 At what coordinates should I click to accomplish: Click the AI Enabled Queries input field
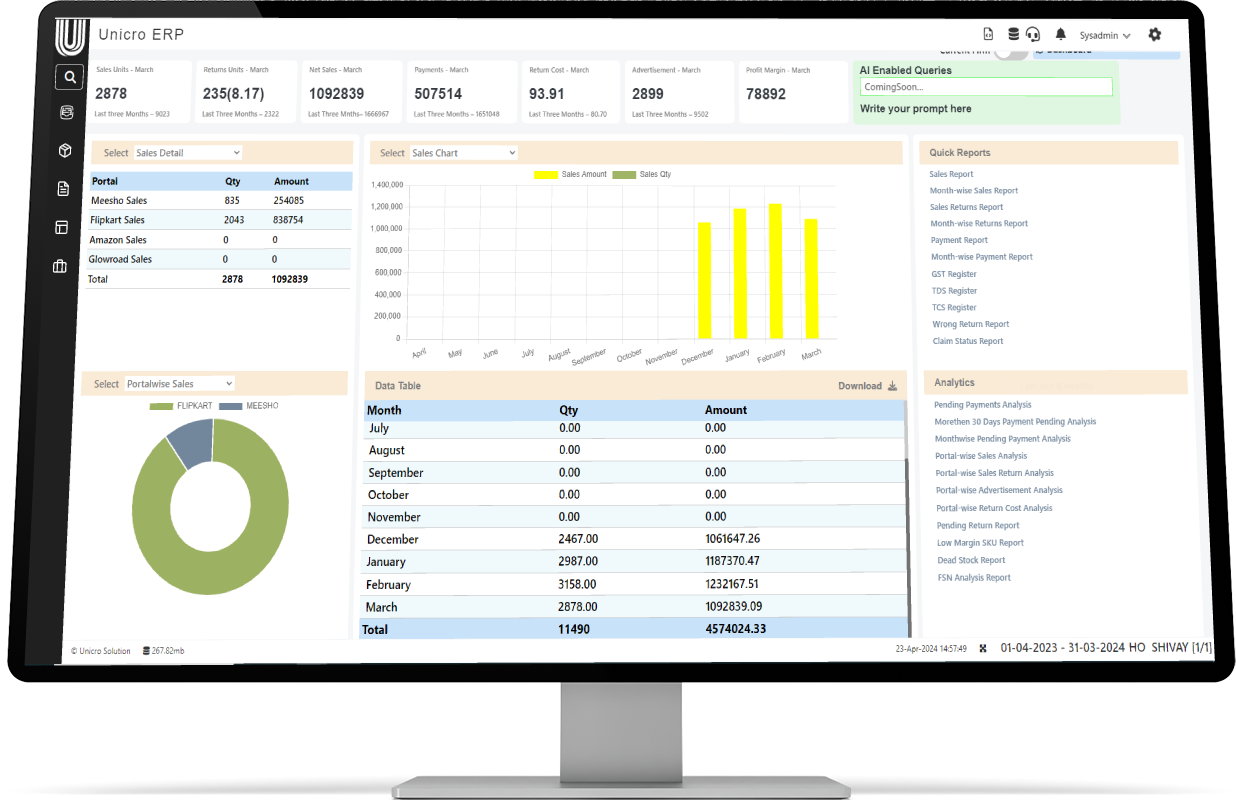tap(986, 87)
